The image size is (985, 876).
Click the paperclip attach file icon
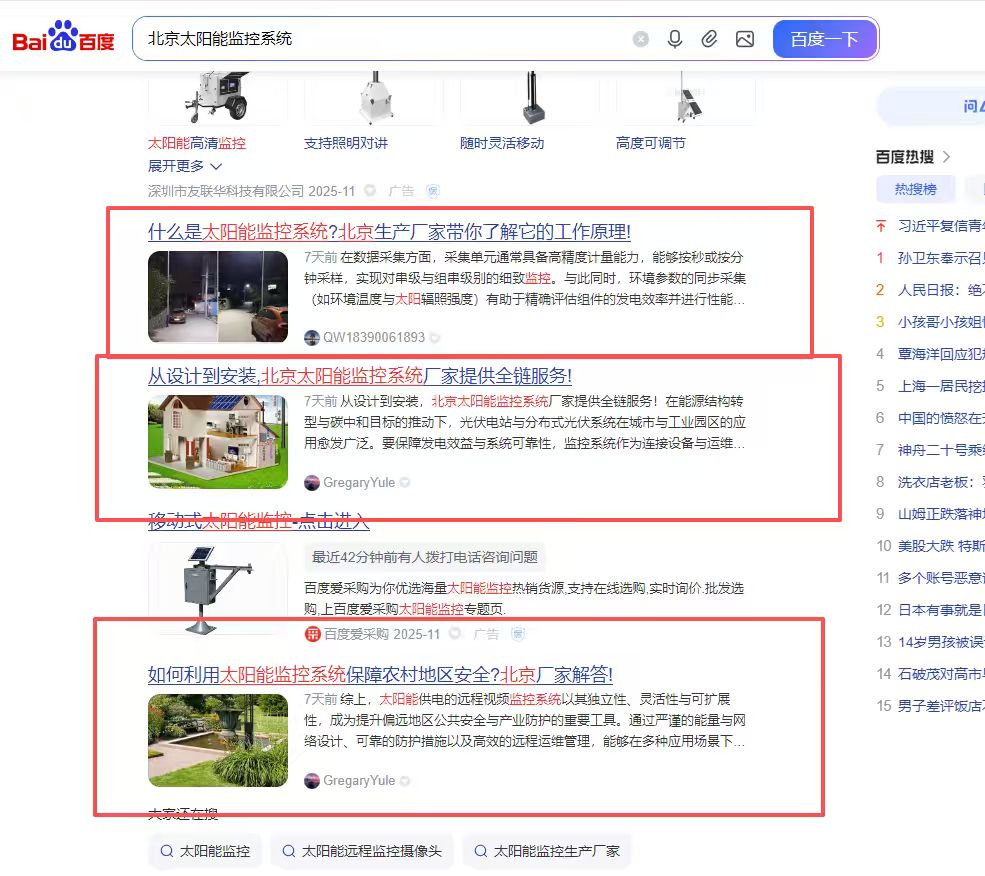point(709,39)
